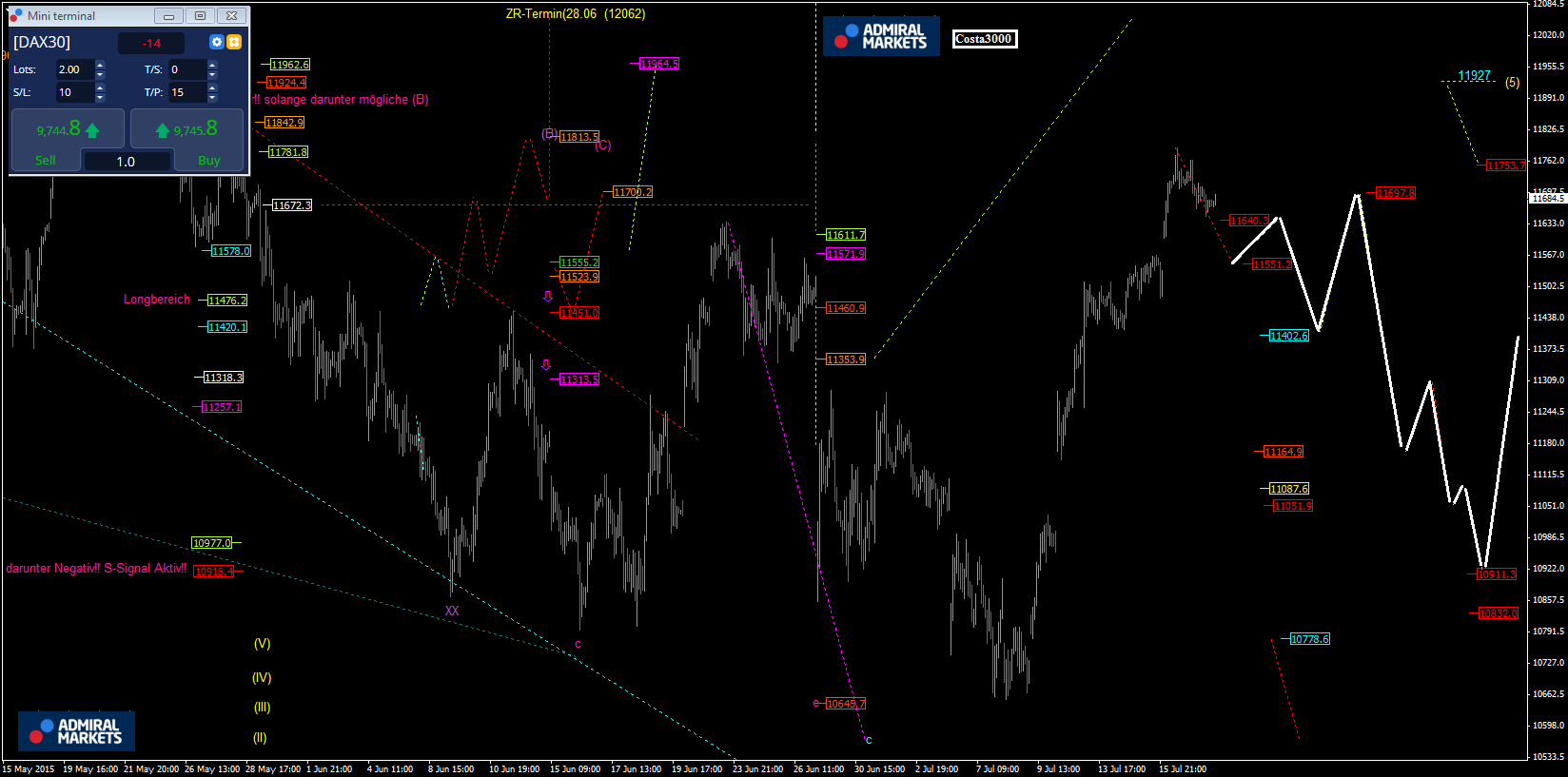Increase S/L value with up arrow
Viewport: 1568px width, 777px height.
(100, 87)
